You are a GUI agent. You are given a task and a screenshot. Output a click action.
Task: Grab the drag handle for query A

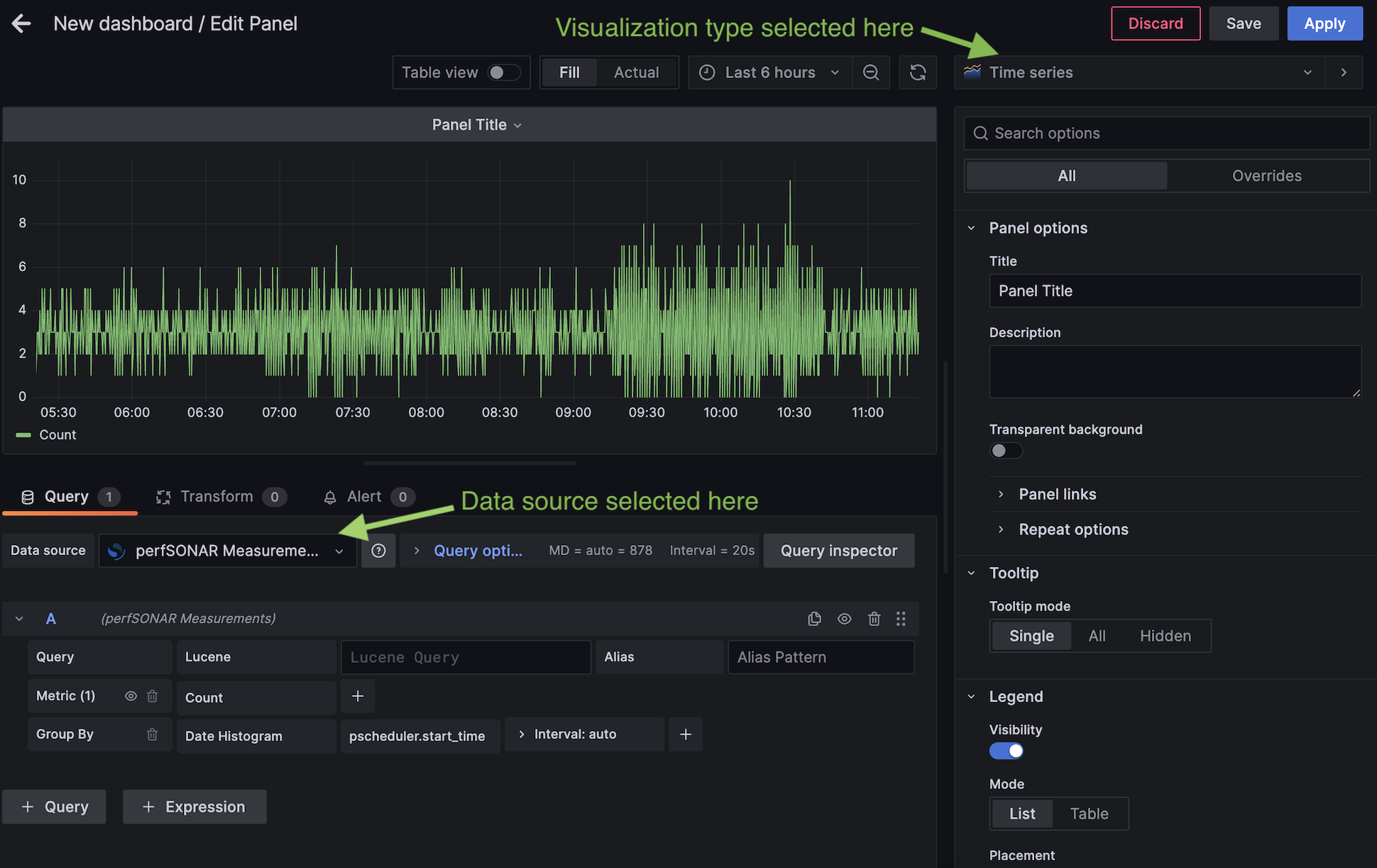point(901,619)
